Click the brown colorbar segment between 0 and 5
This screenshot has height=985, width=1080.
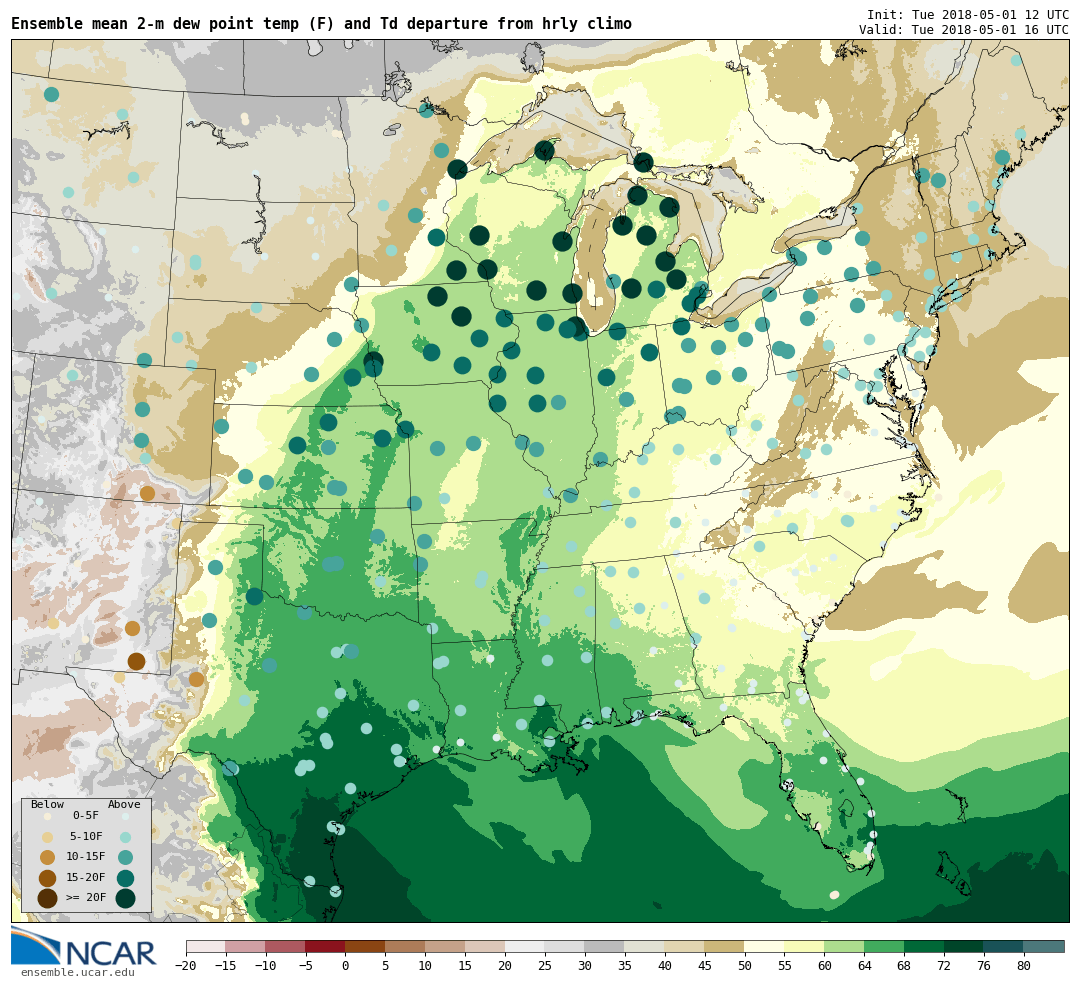366,946
